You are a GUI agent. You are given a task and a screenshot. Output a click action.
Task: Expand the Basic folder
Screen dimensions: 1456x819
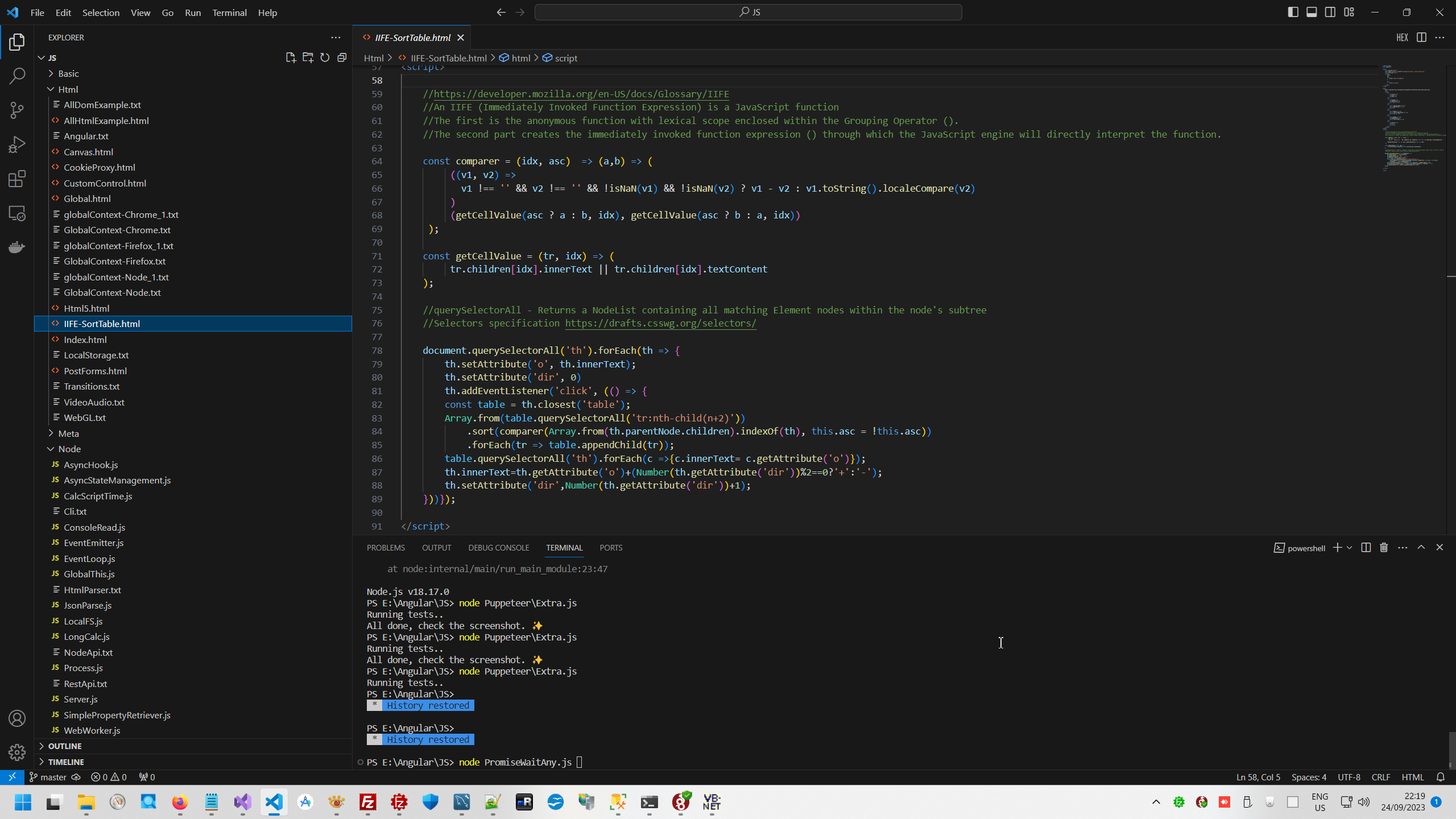click(68, 73)
